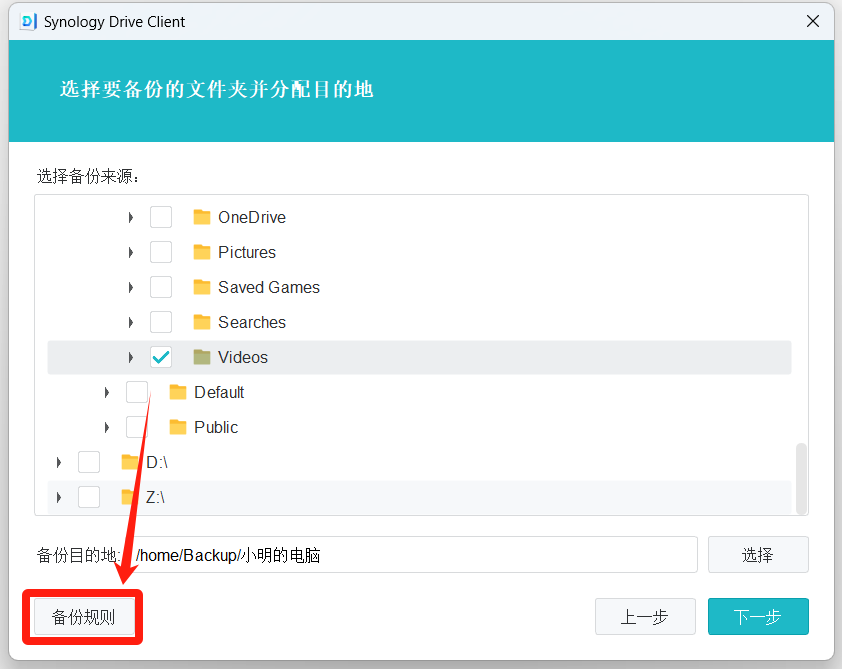Enable the Default folder checkbox
Viewport: 842px width, 669px height.
tap(137, 392)
